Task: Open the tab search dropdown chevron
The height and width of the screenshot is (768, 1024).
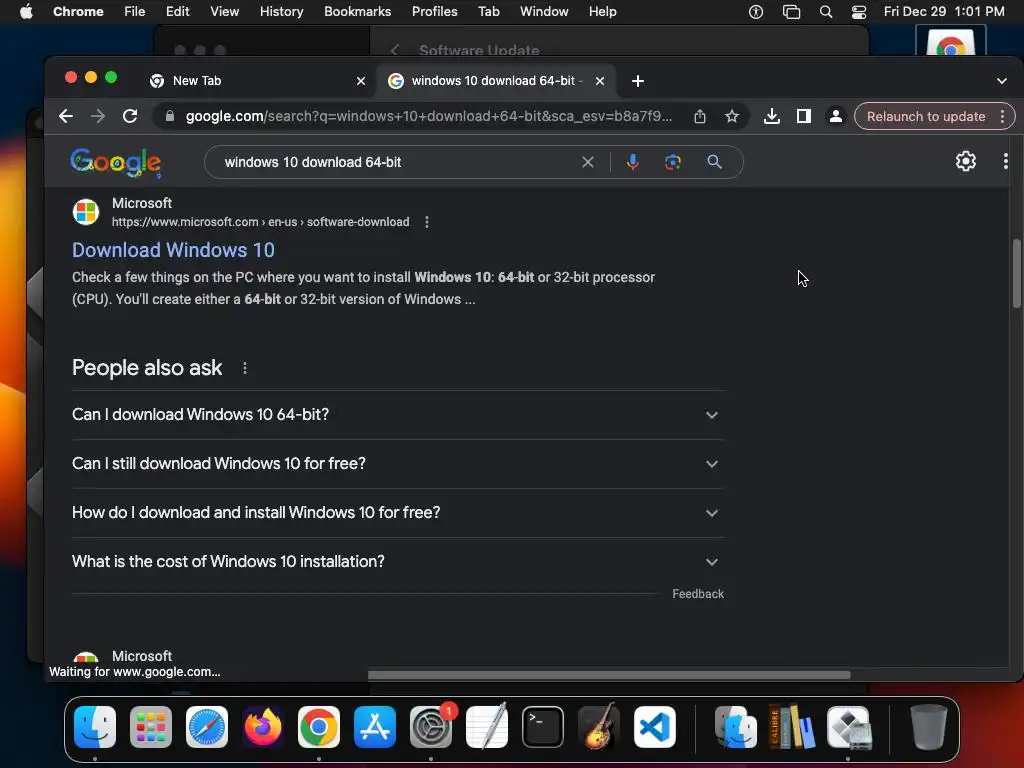Action: click(1002, 81)
